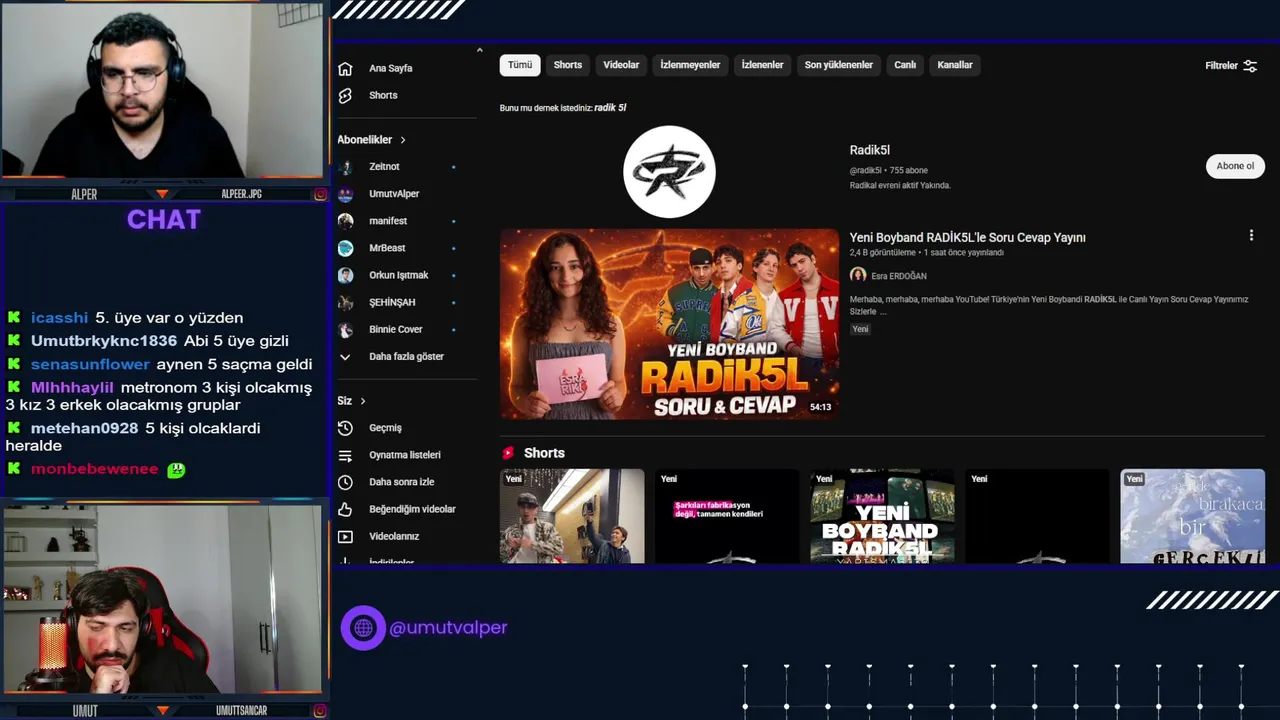Click the Radik5l round channel logo
The image size is (1280, 720).
(669, 172)
